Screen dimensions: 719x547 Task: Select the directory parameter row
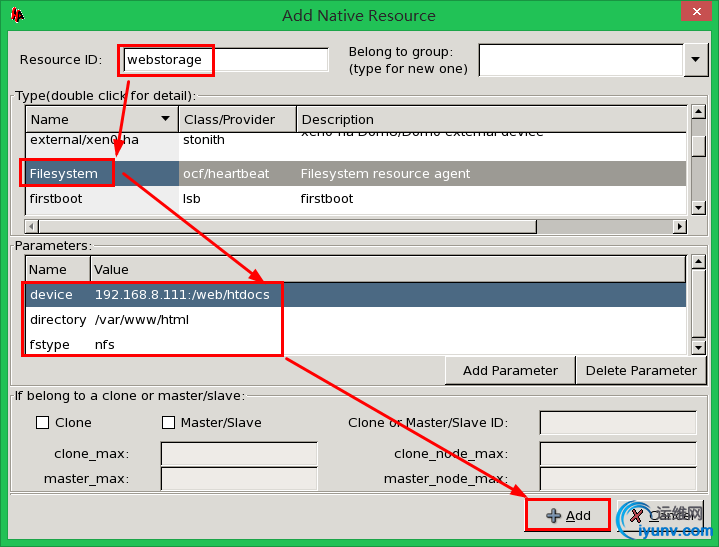(356, 320)
